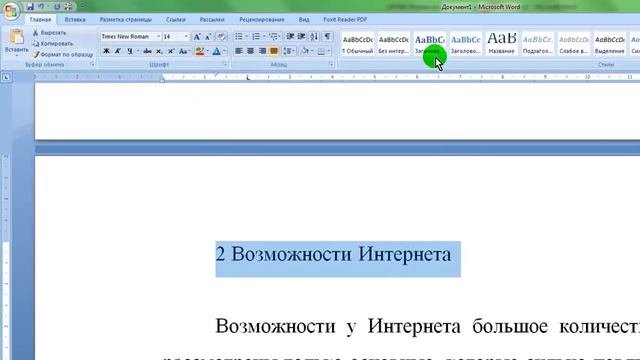Sort the selected text alphabetically

(x=314, y=37)
